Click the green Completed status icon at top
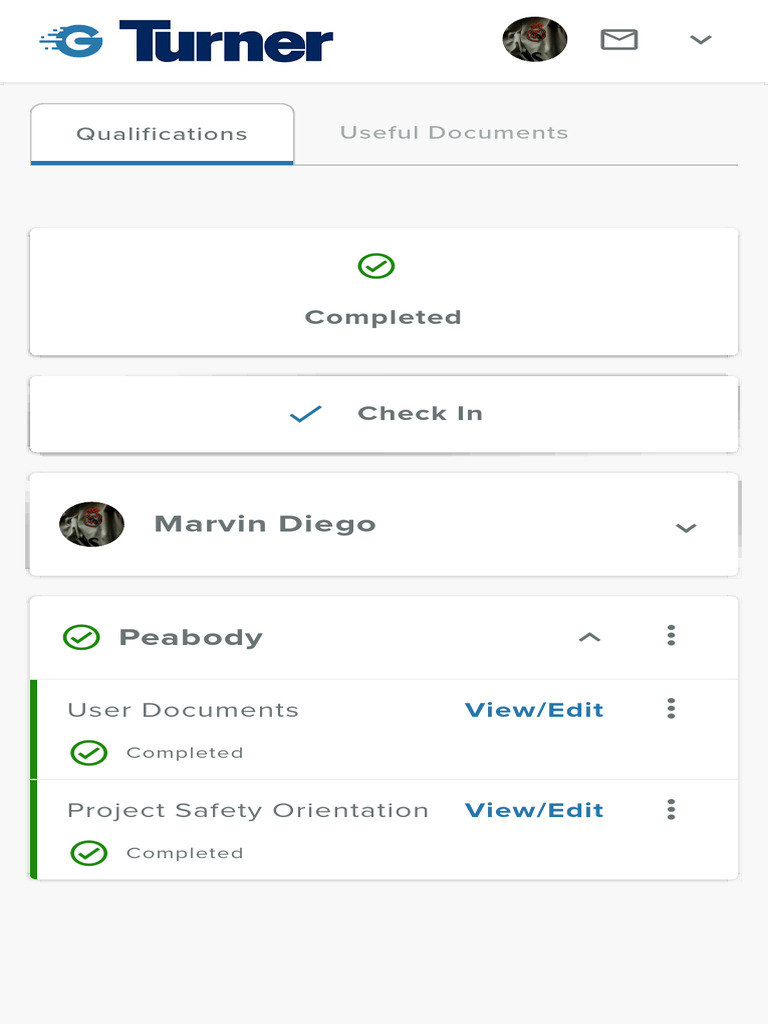768x1024 pixels. (377, 266)
